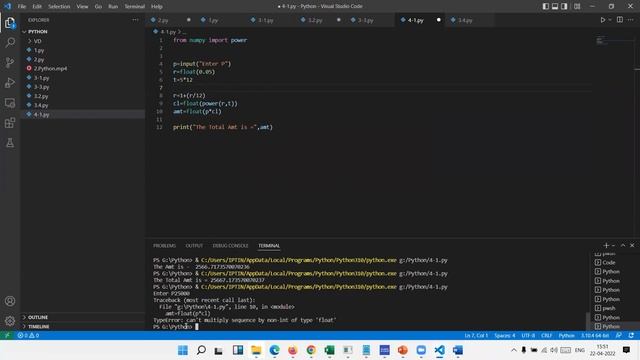Toggle the Panel layout button
Viewport: 640px width, 360px height.
click(555, 7)
